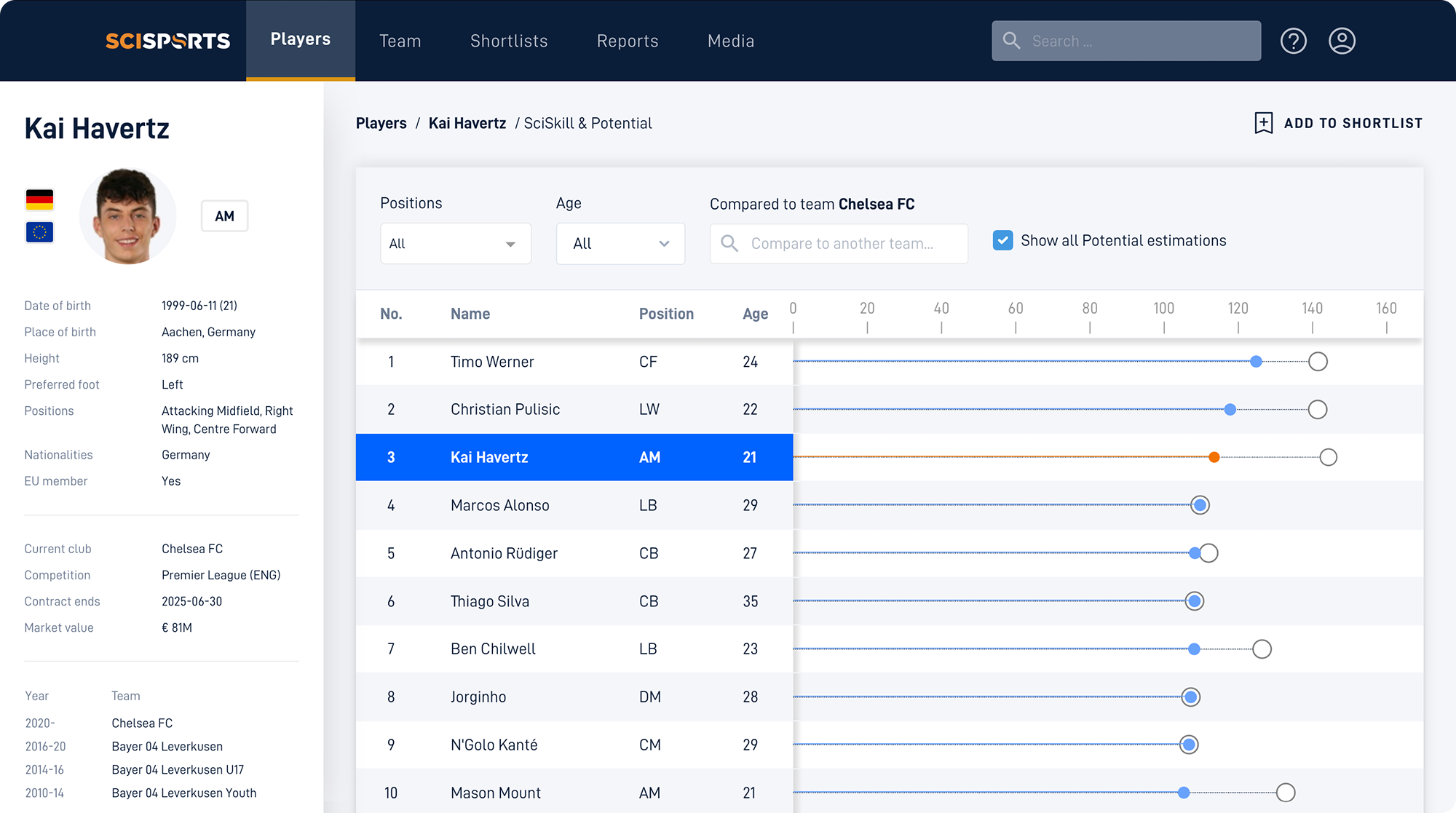The image size is (1456, 813).
Task: Sort by the No. column header
Action: (391, 314)
